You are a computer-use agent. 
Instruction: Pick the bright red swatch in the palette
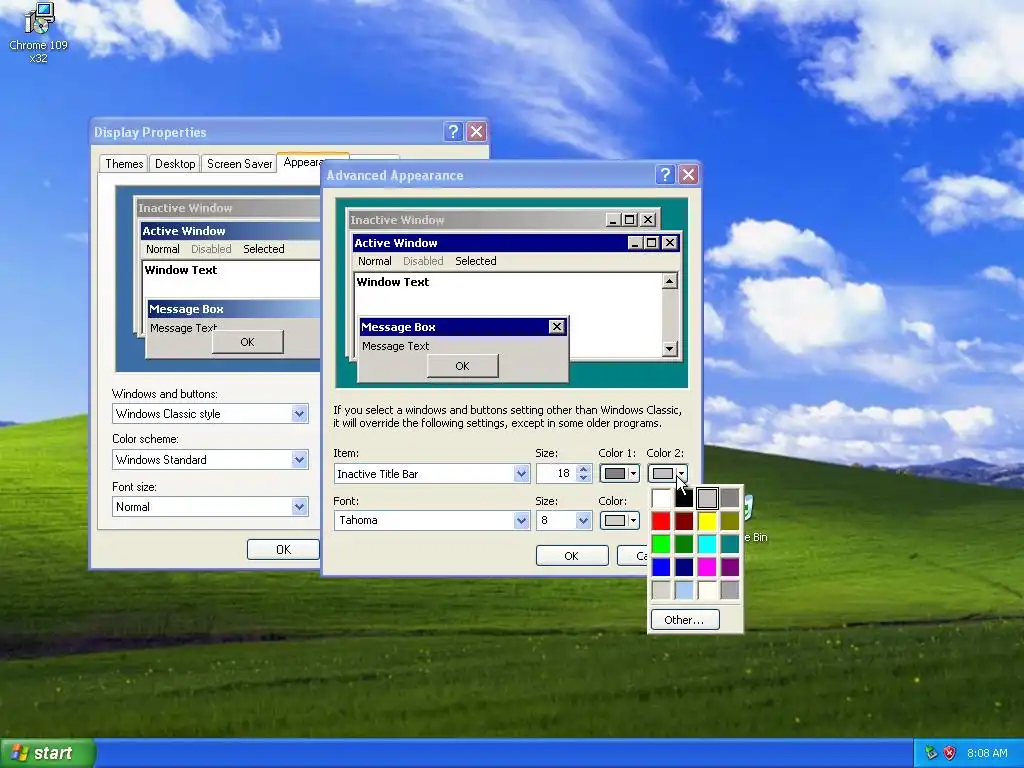tap(661, 521)
